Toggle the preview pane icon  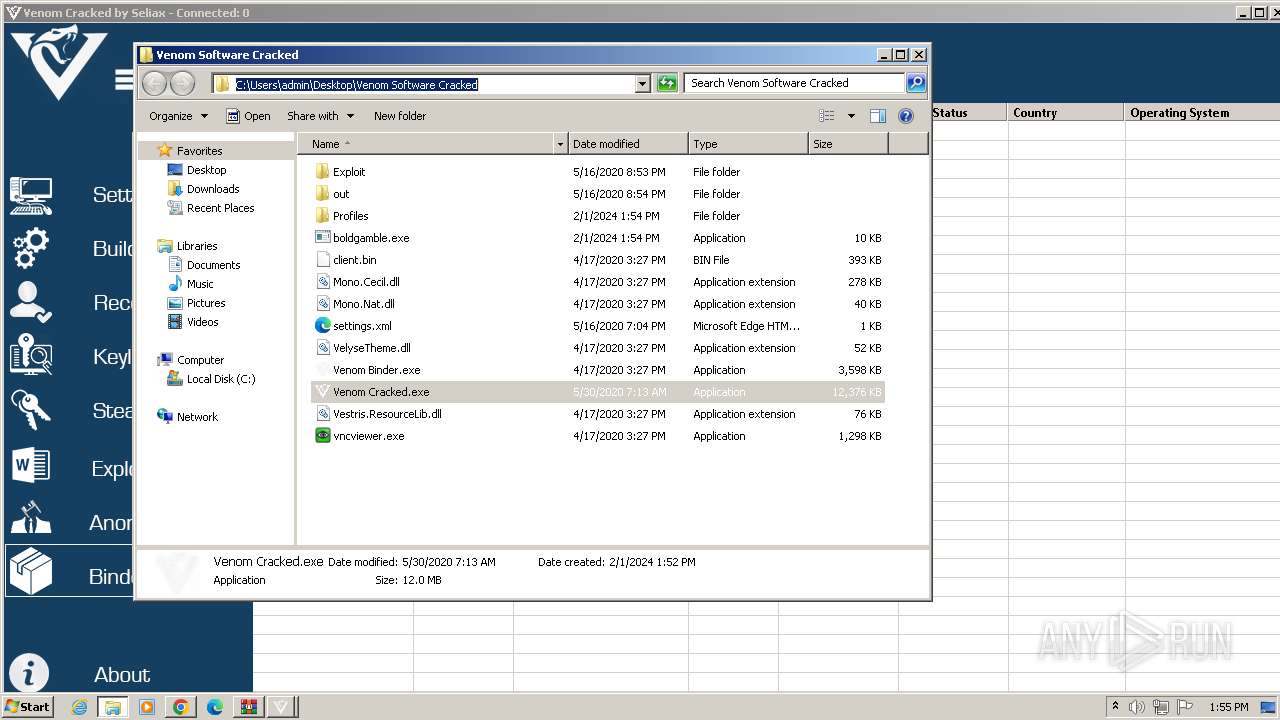878,116
